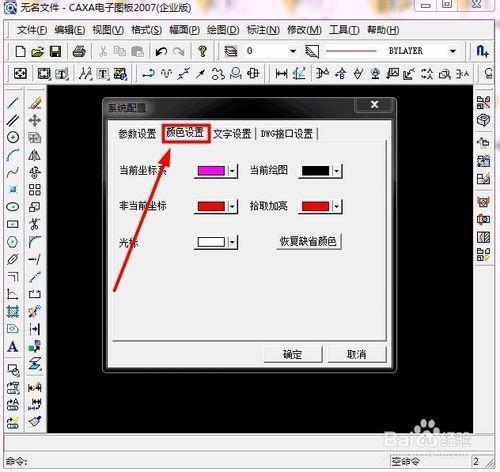Open the 工具(T) menu
The width and height of the screenshot is (500, 472).
tap(344, 30)
